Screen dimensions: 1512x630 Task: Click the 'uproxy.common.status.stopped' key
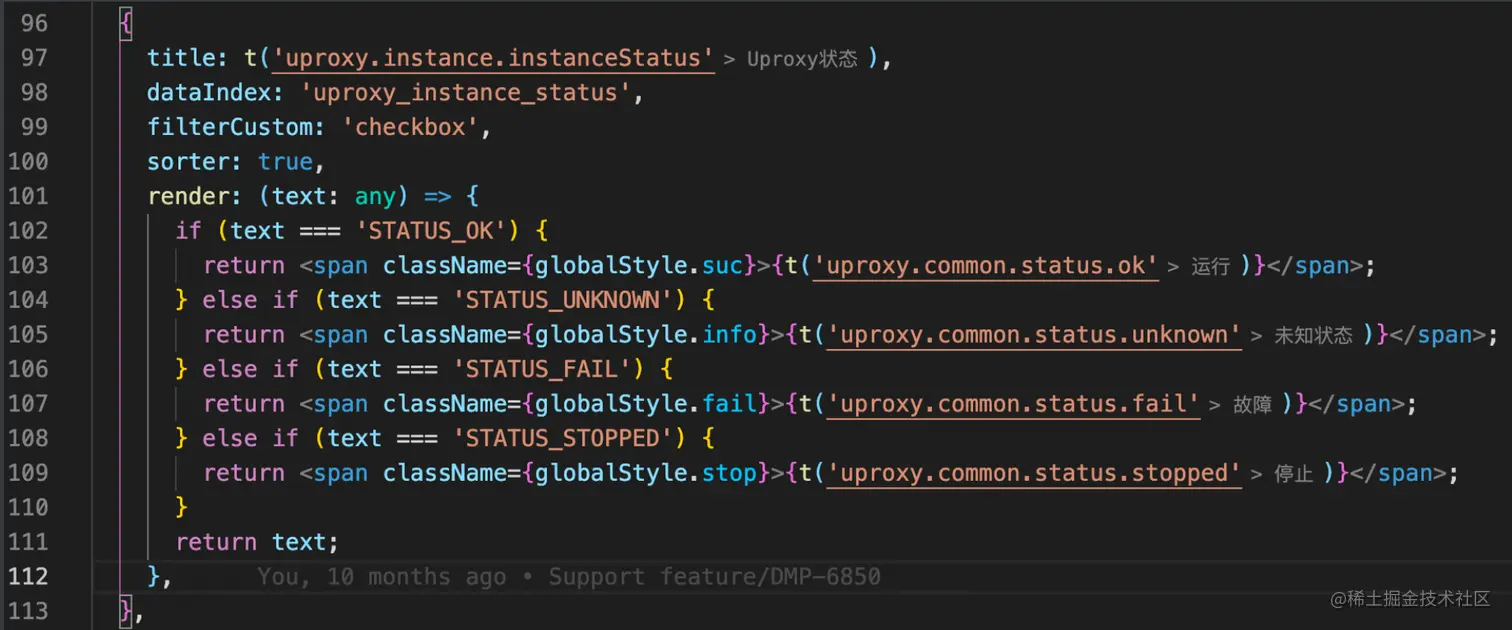[x=1035, y=472]
